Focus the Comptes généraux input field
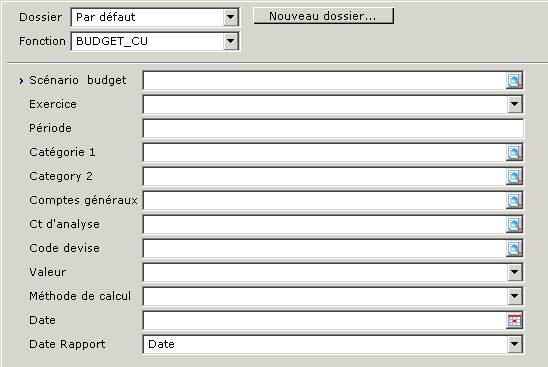 coord(325,201)
